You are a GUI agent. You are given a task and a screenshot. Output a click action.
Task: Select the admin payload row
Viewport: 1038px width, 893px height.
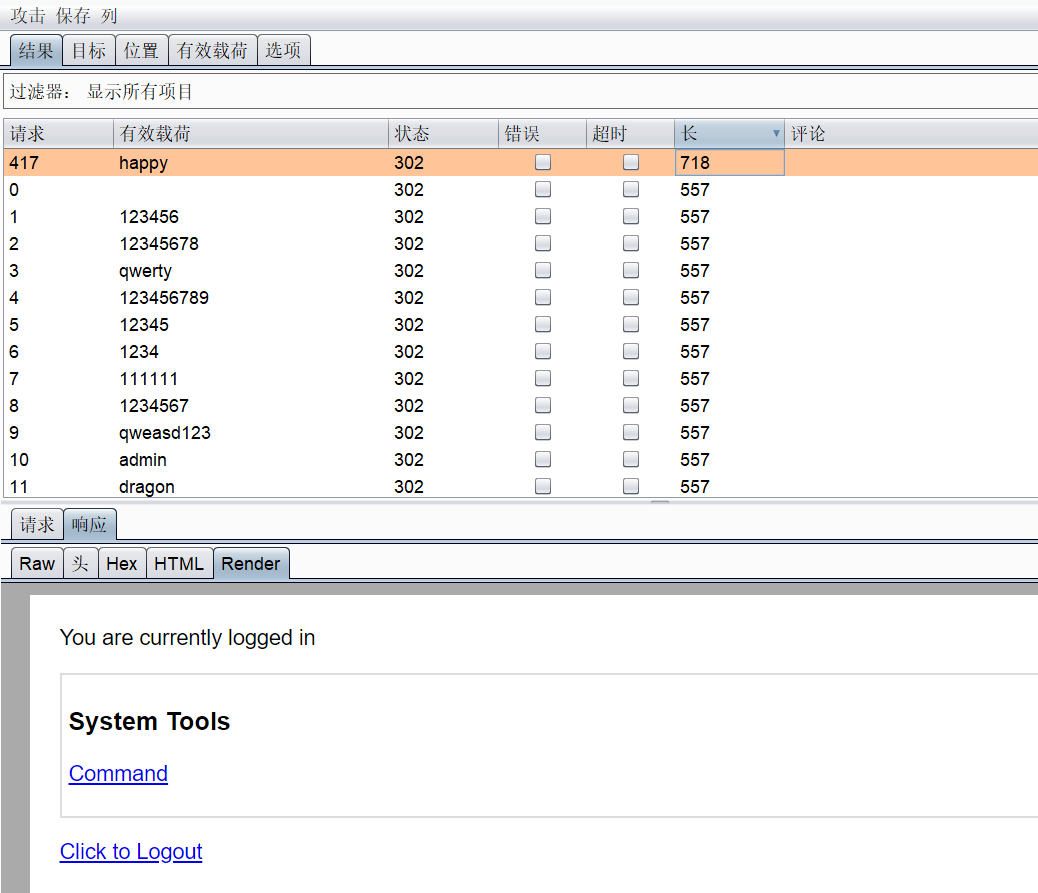520,459
